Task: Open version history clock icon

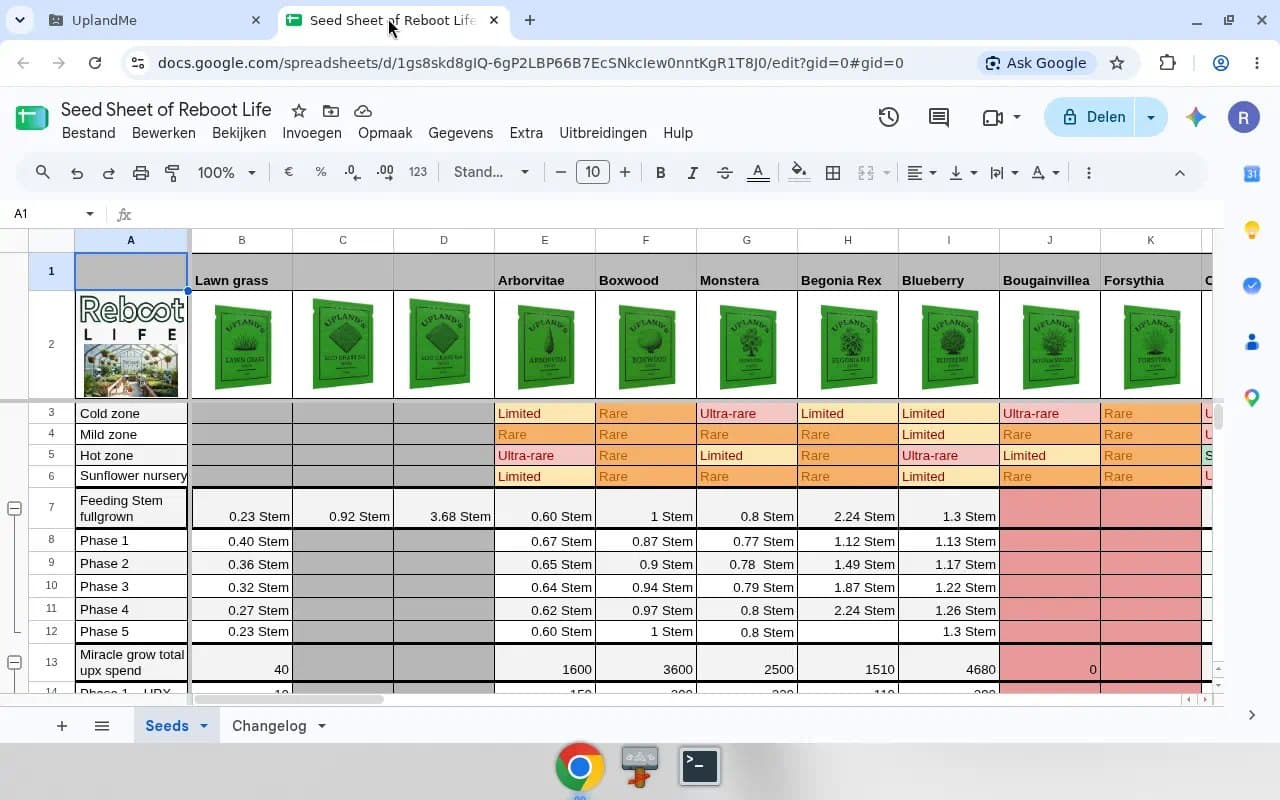Action: [x=888, y=117]
